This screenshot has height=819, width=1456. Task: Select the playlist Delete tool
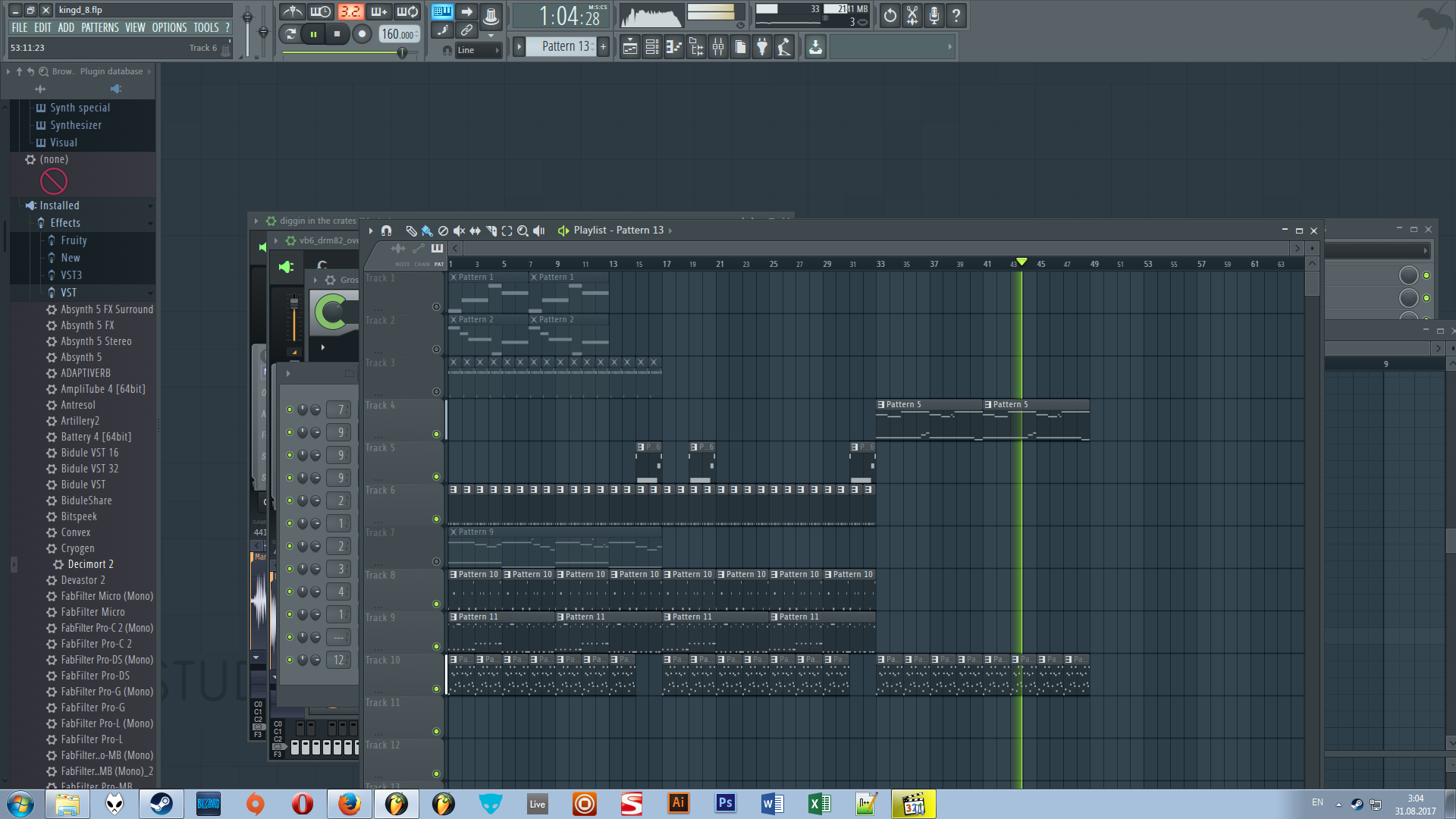click(x=443, y=231)
